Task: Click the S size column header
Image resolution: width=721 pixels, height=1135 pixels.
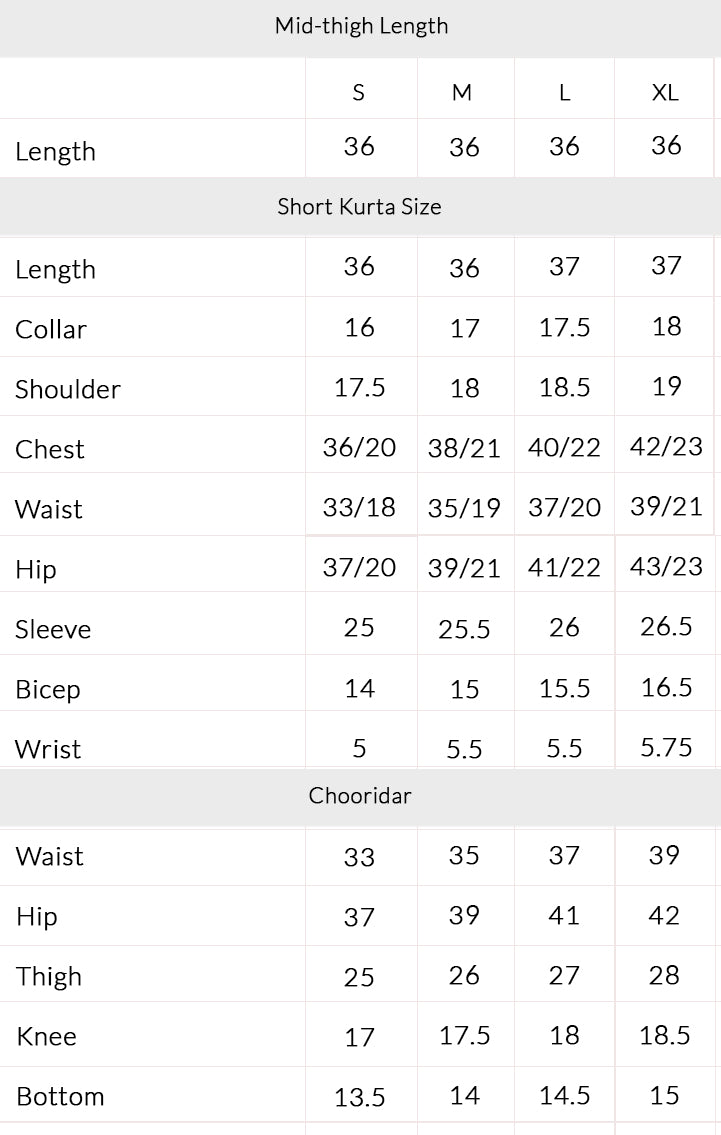Action: click(358, 93)
